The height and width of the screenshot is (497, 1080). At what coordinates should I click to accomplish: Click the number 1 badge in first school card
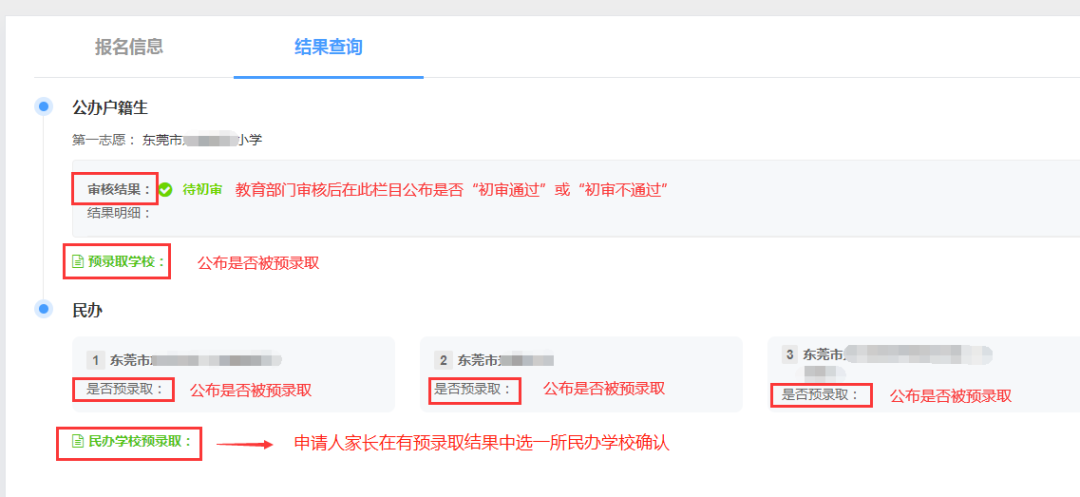[96, 360]
